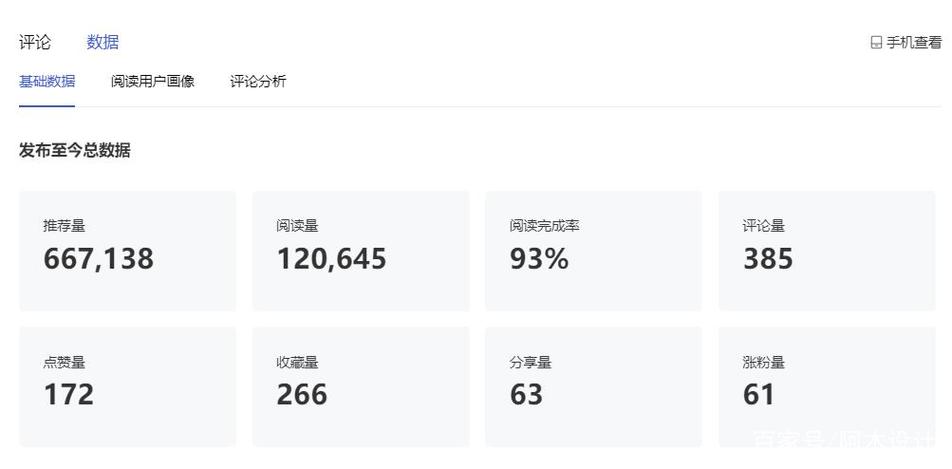Click the 推荐量 card label
The image size is (952, 469).
coord(64,226)
